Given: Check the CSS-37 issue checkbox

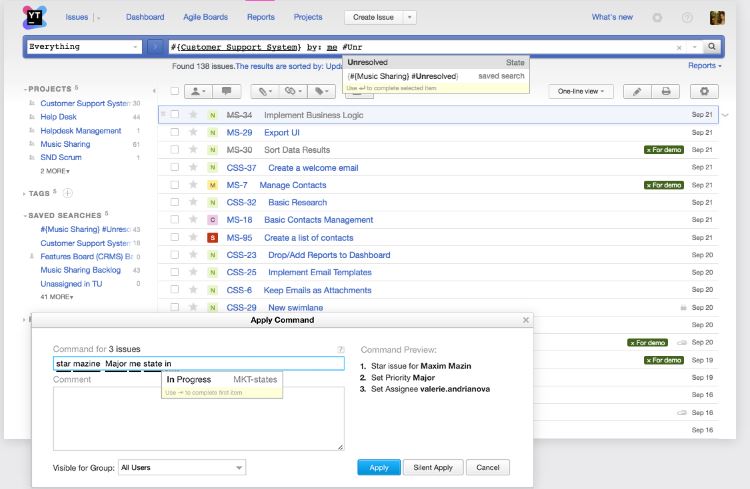Looking at the screenshot, I should click(175, 167).
